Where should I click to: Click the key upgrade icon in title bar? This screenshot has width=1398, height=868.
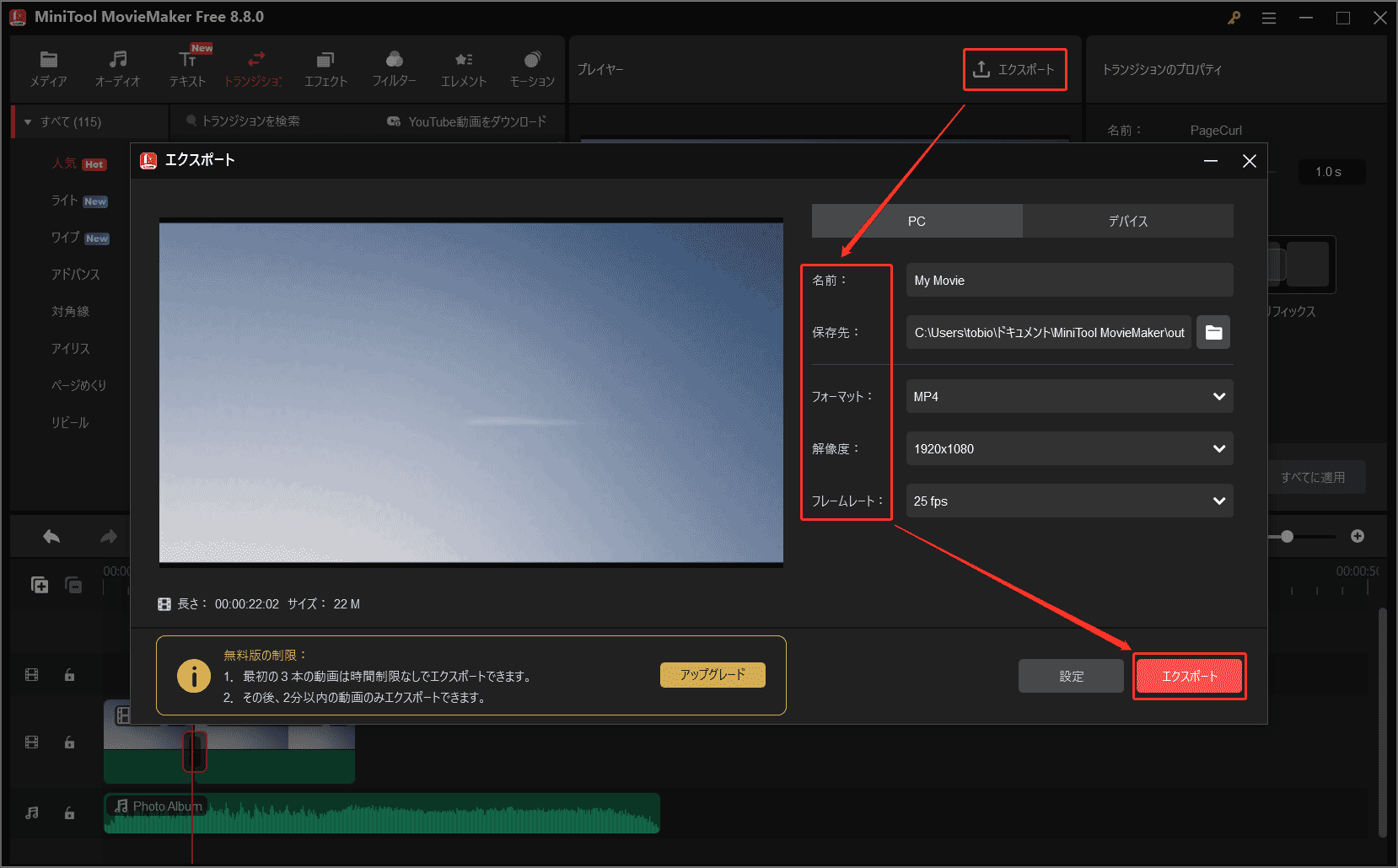(x=1234, y=18)
